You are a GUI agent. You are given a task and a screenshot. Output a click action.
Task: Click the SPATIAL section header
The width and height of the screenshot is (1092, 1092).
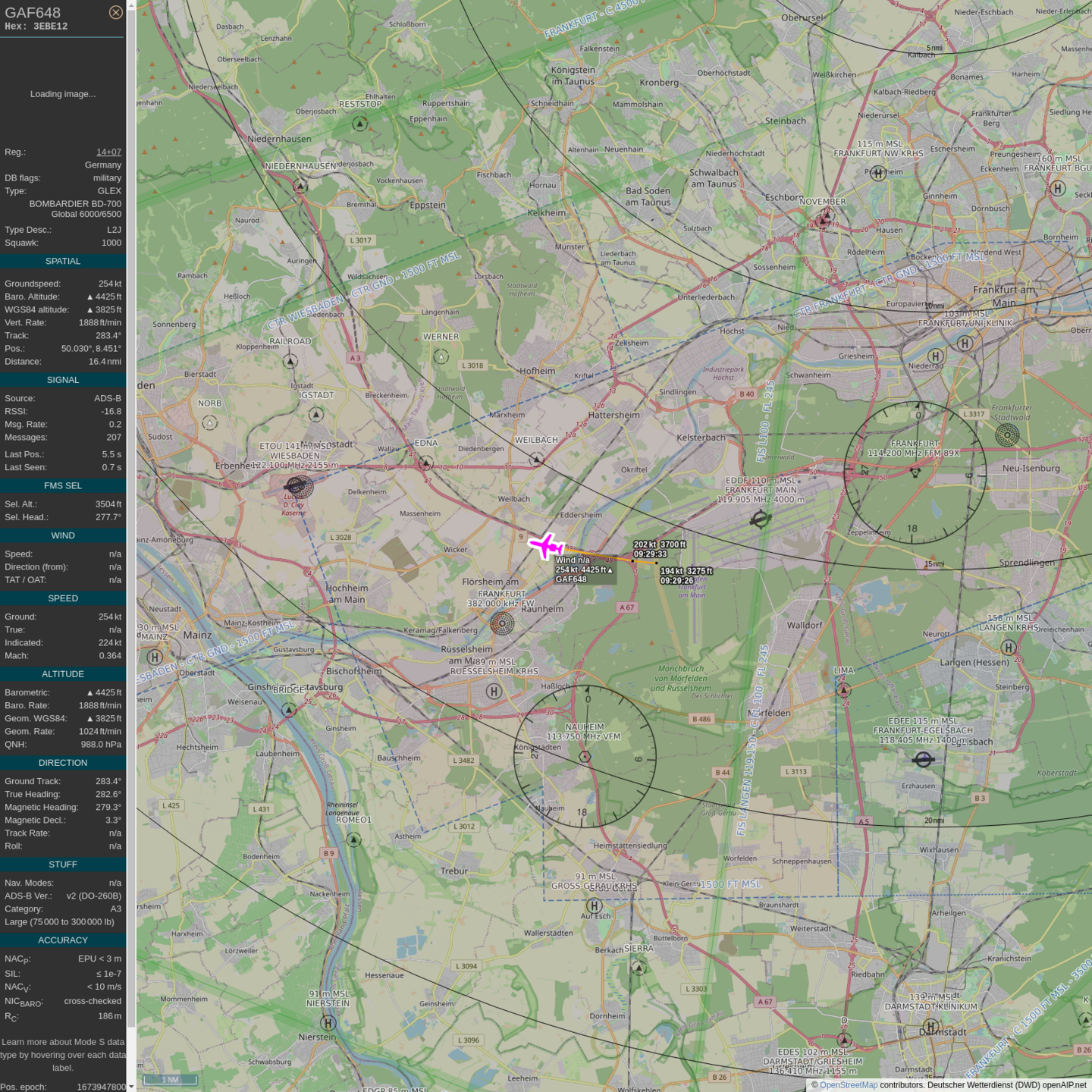[x=63, y=261]
